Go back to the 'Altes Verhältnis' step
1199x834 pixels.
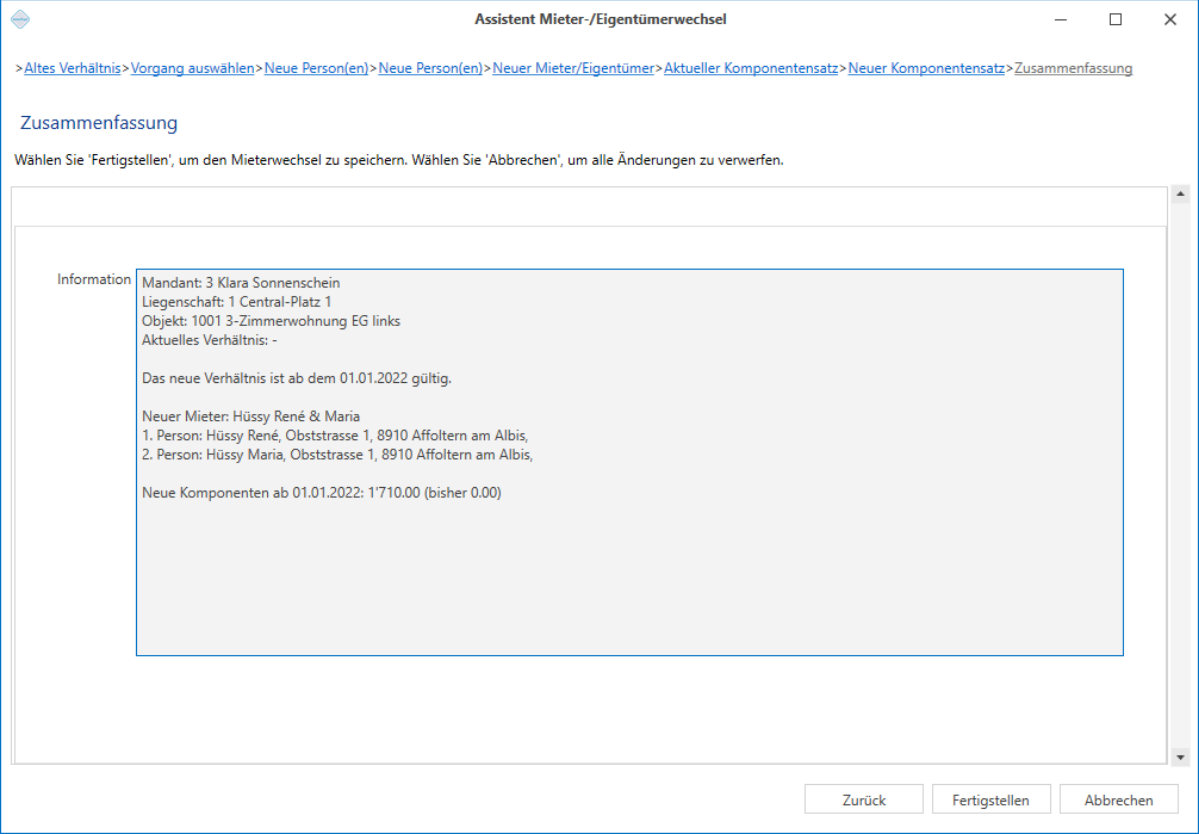tap(73, 68)
